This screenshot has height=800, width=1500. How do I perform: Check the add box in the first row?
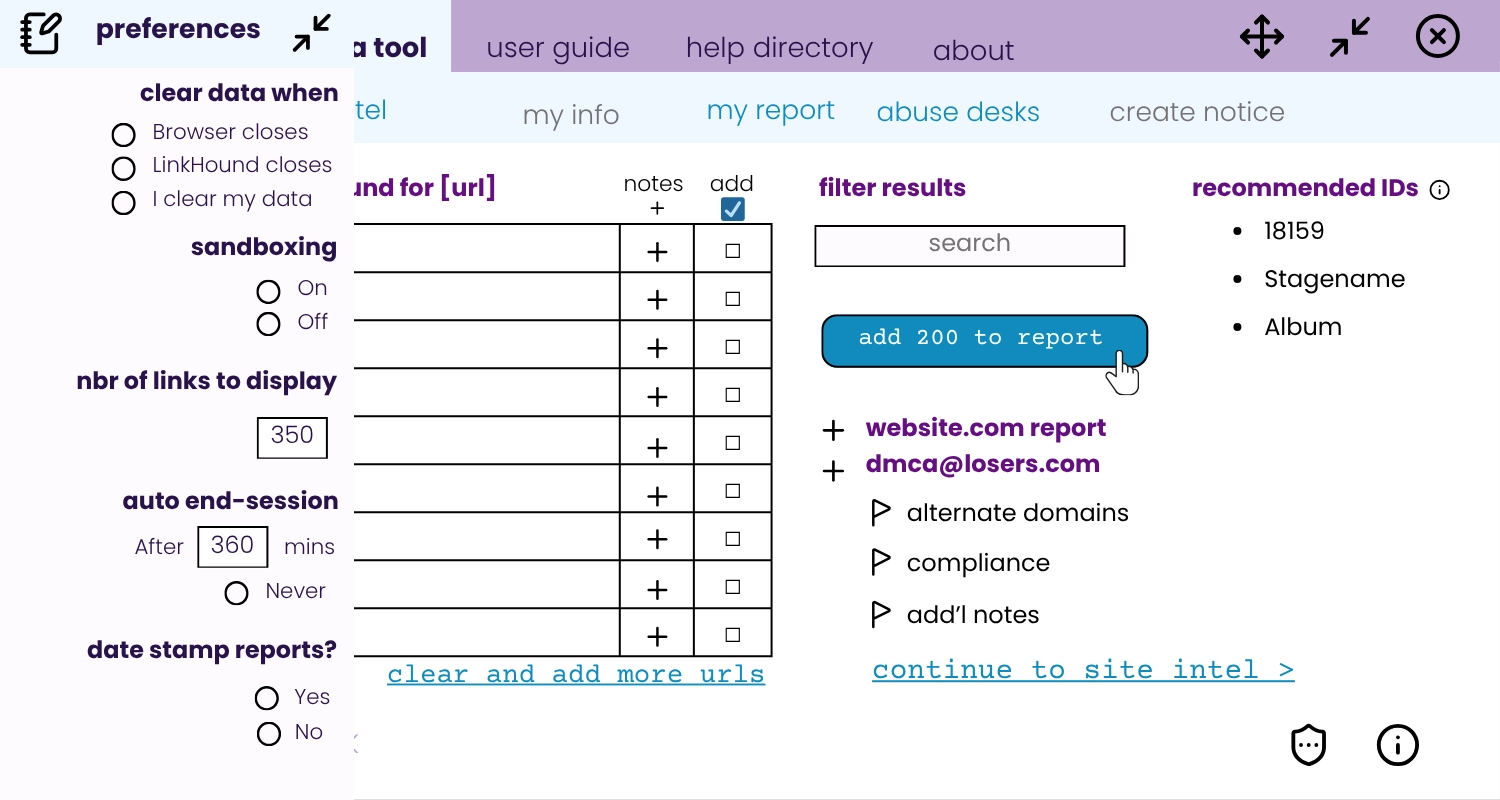pos(733,251)
